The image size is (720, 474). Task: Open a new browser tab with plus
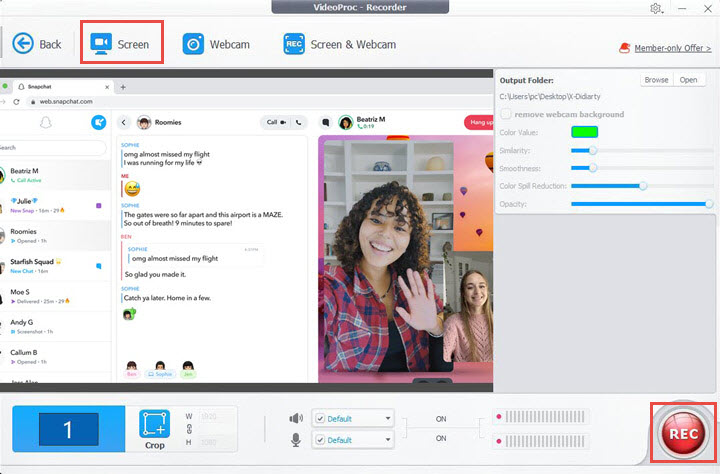coord(123,87)
